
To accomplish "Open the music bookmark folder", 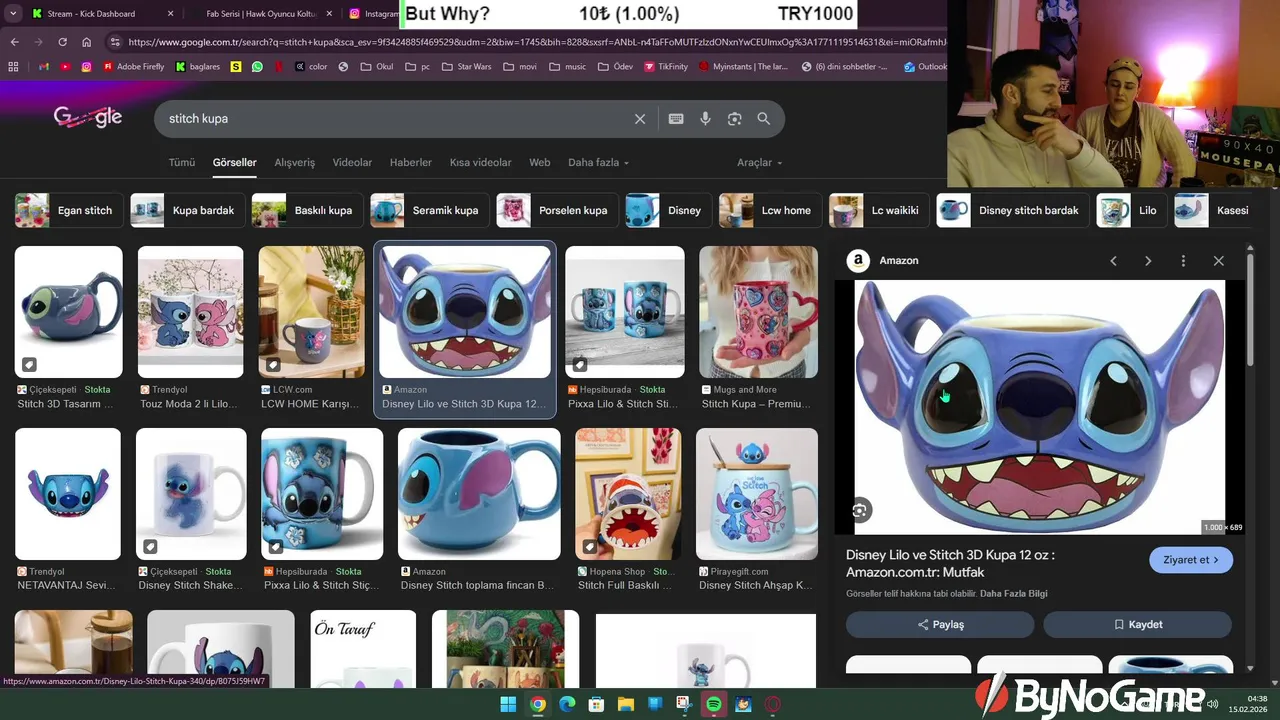I will point(568,67).
